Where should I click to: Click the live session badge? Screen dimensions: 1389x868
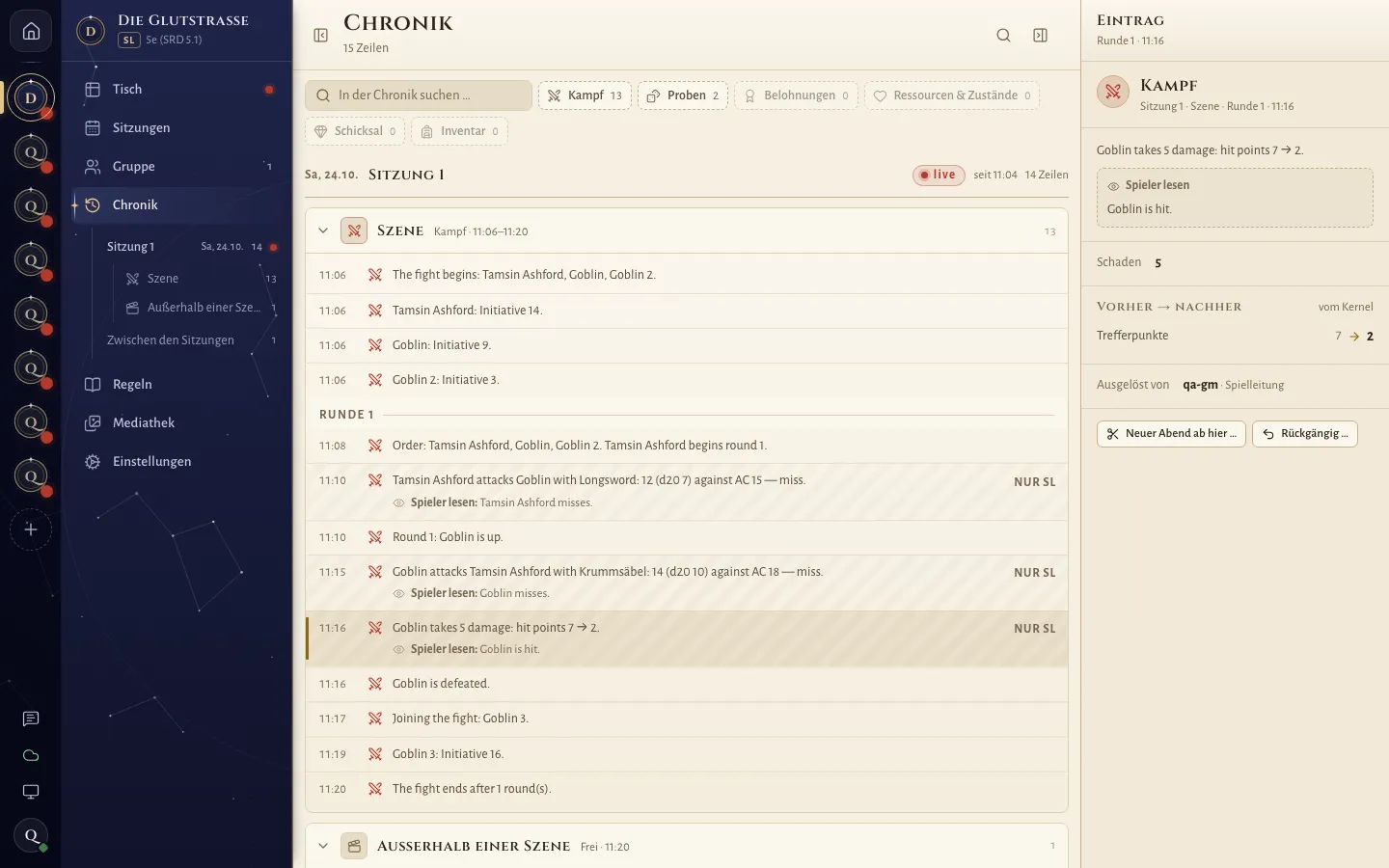click(939, 175)
